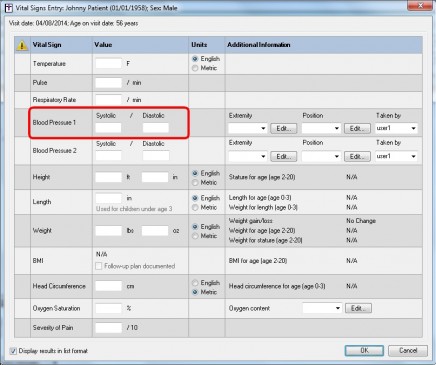Click the Height inches field
436x365 pixels.
155,177
